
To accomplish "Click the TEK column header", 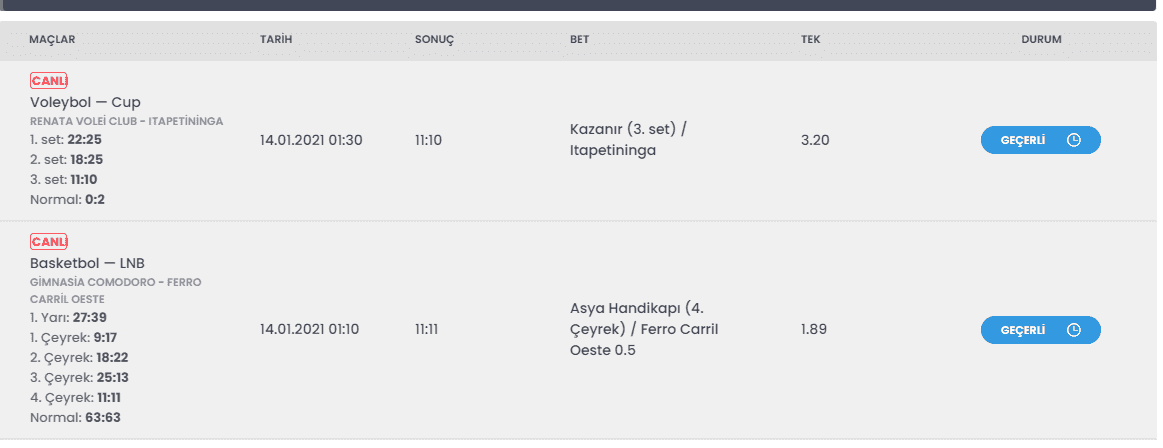I will coord(811,39).
